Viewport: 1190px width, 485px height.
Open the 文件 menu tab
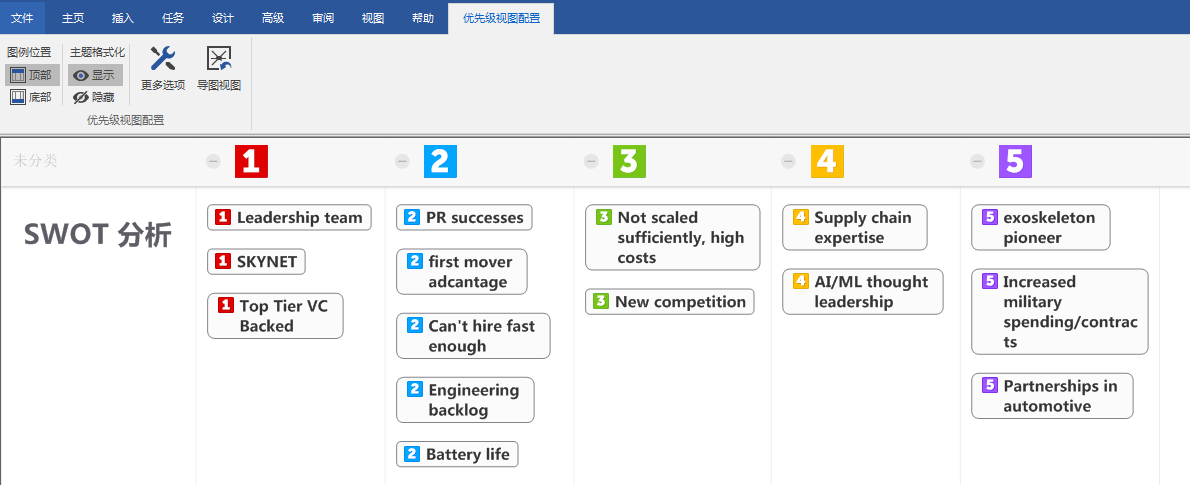[x=22, y=18]
